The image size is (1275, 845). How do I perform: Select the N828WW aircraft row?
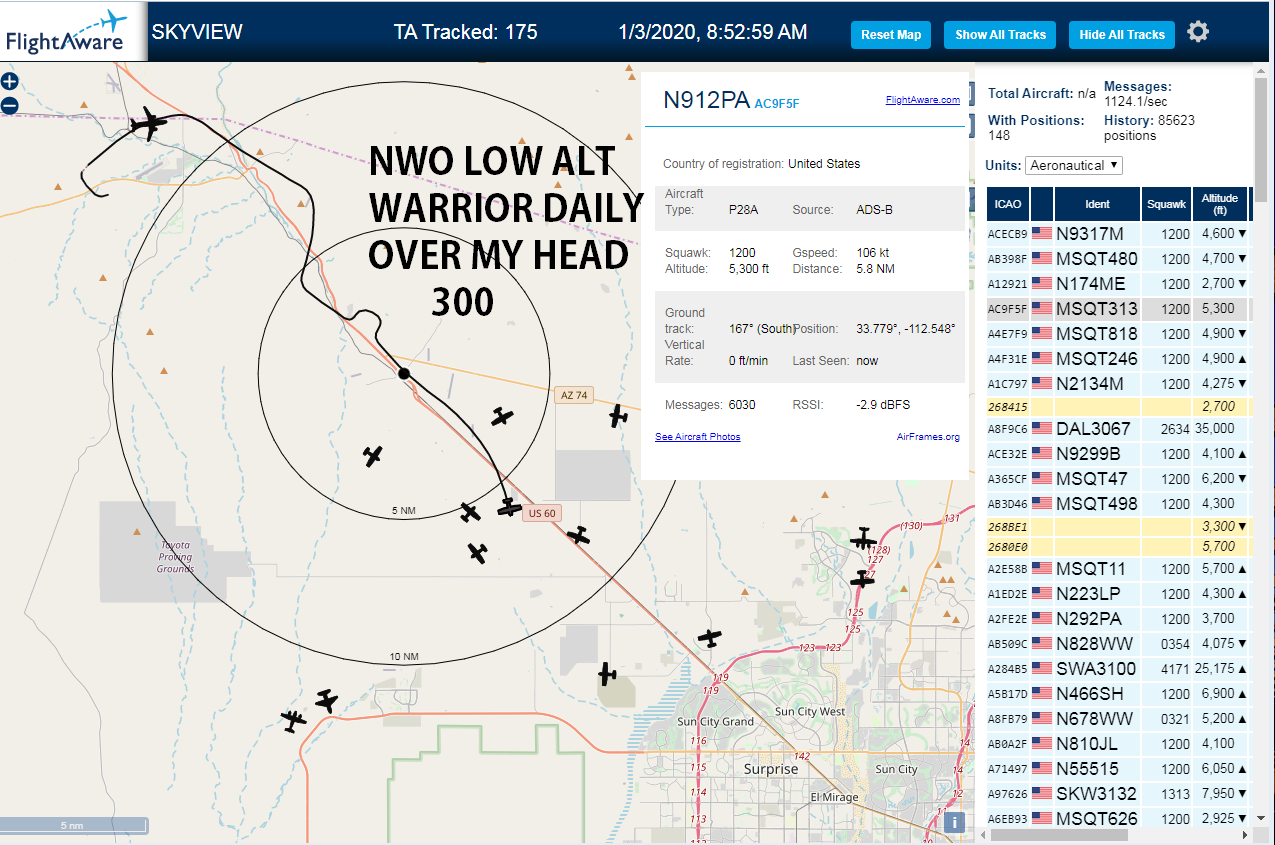coord(1118,644)
